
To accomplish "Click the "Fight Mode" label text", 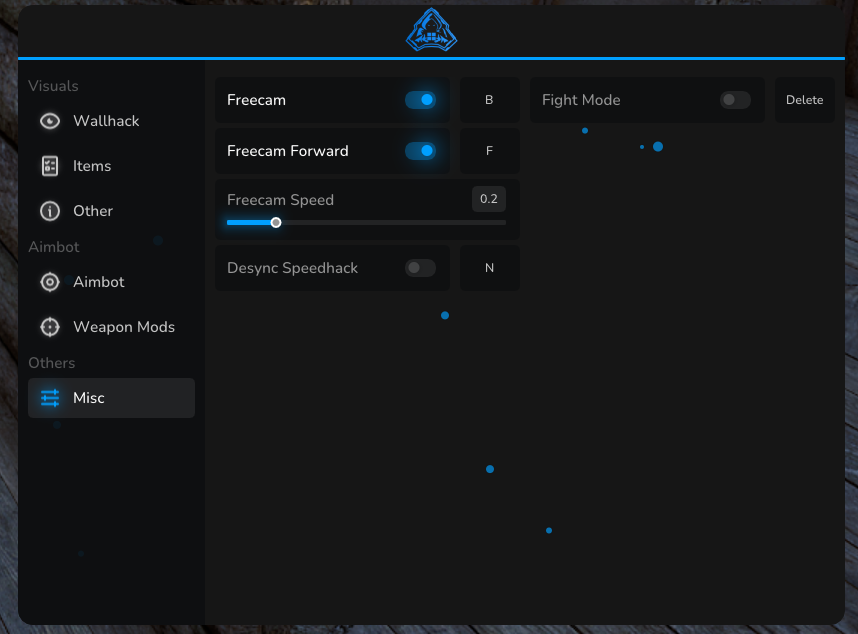I will click(581, 100).
